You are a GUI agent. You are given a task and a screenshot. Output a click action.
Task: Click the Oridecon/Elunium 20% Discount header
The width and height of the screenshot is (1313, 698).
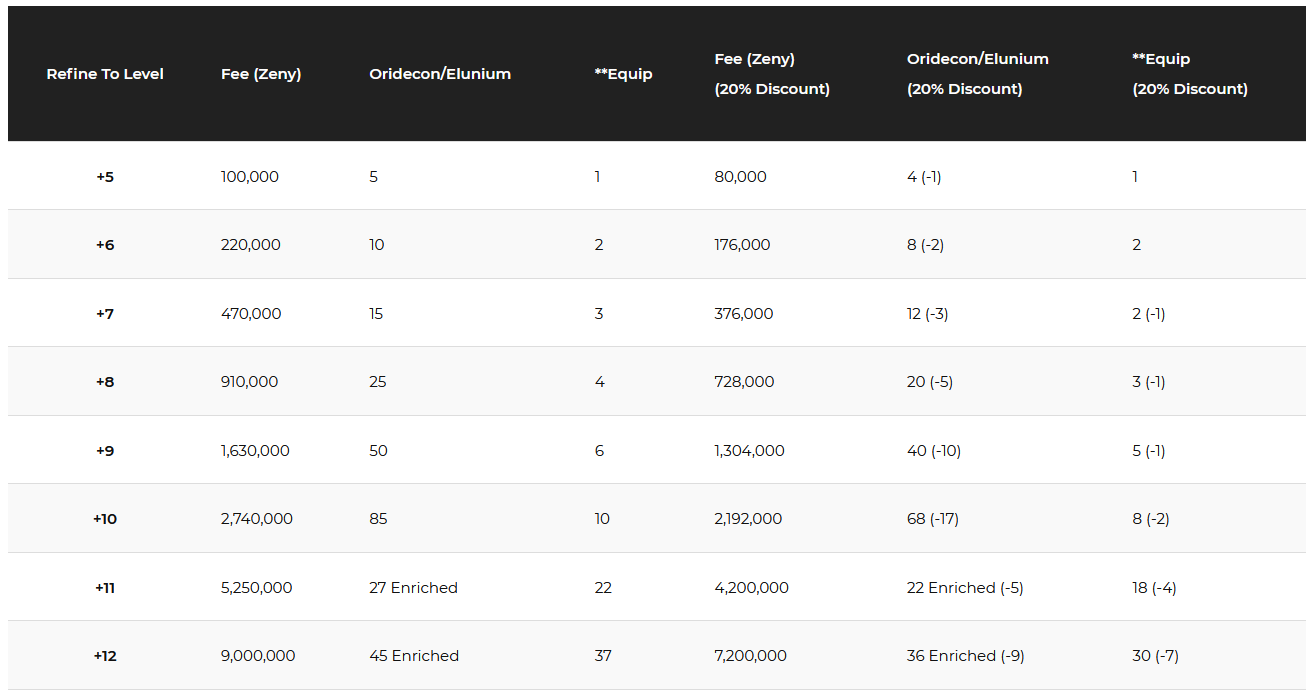[977, 74]
